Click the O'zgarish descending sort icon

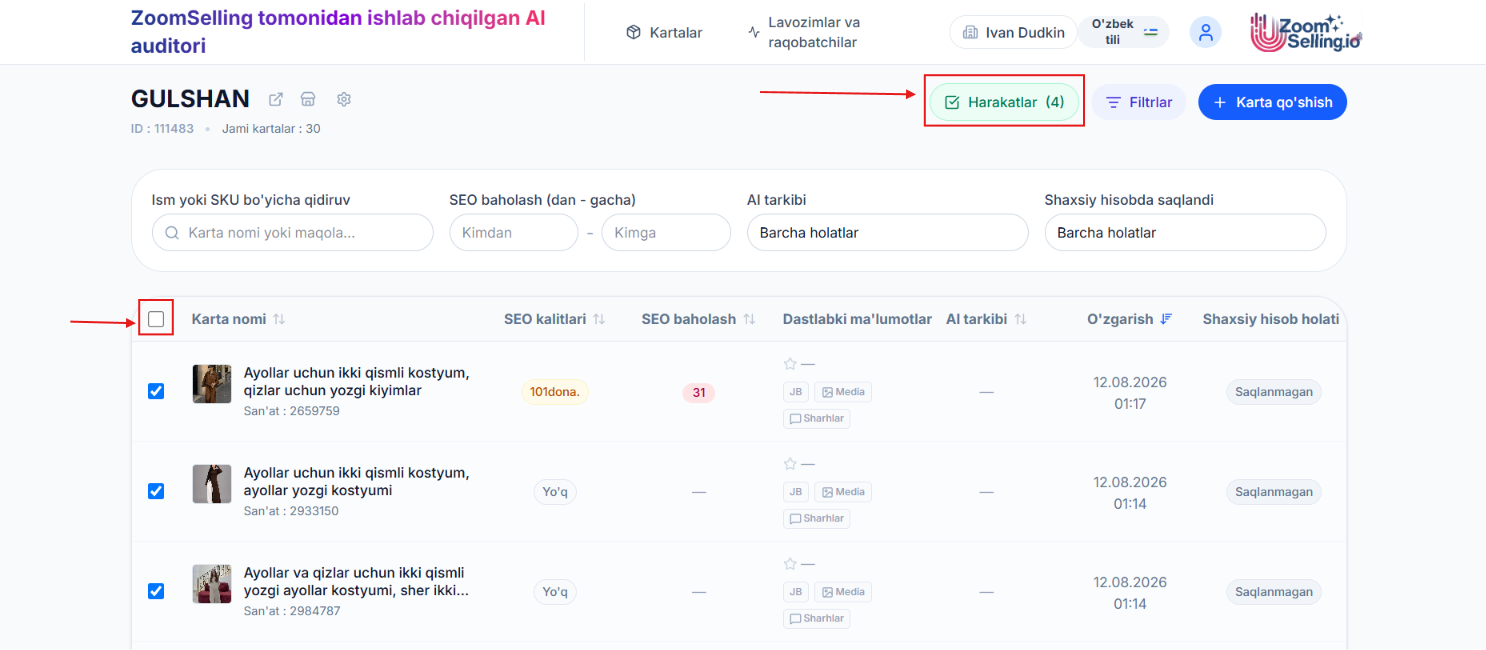[1166, 319]
